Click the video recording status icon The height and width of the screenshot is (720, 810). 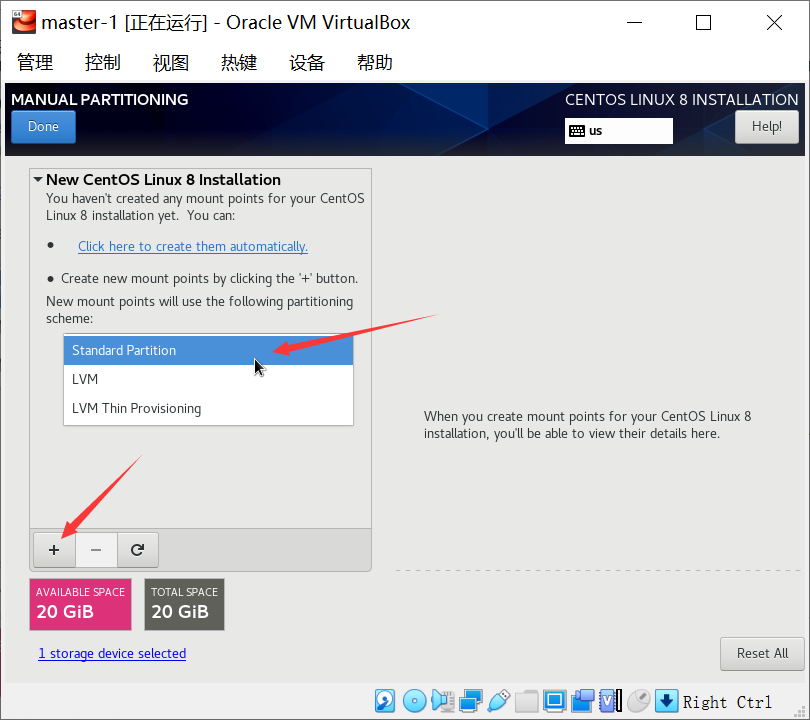[x=583, y=701]
